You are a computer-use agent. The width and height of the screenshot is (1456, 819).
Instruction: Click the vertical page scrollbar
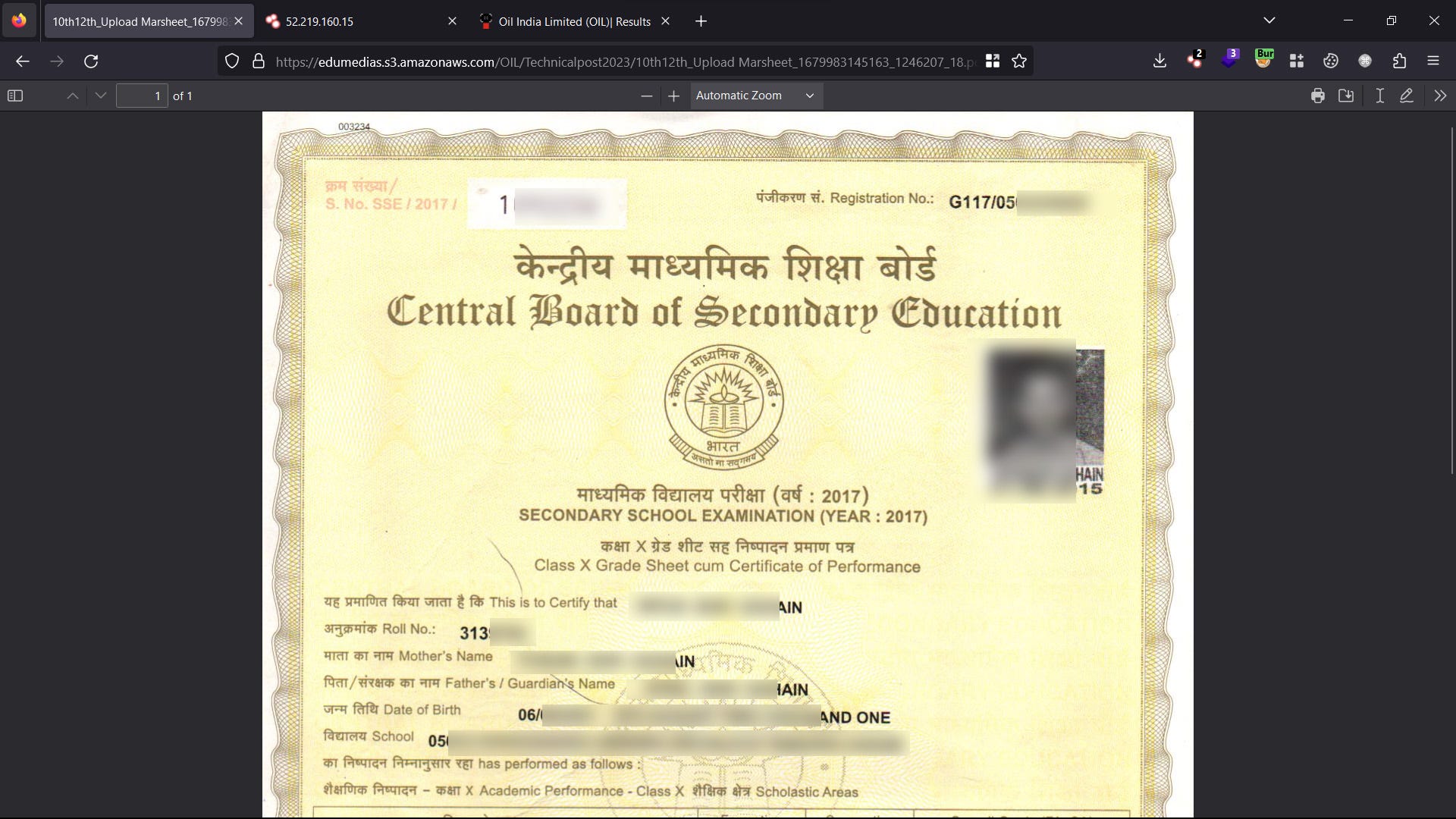tap(1452, 300)
